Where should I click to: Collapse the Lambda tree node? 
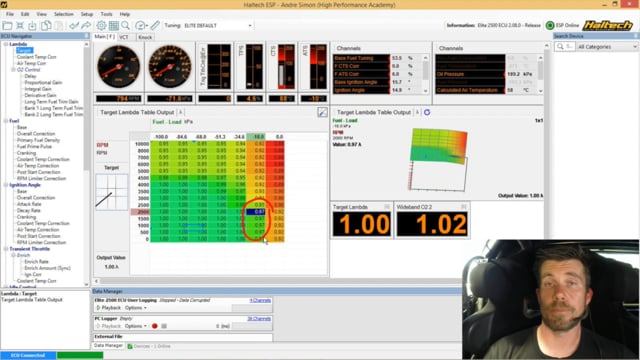pyautogui.click(x=6, y=44)
